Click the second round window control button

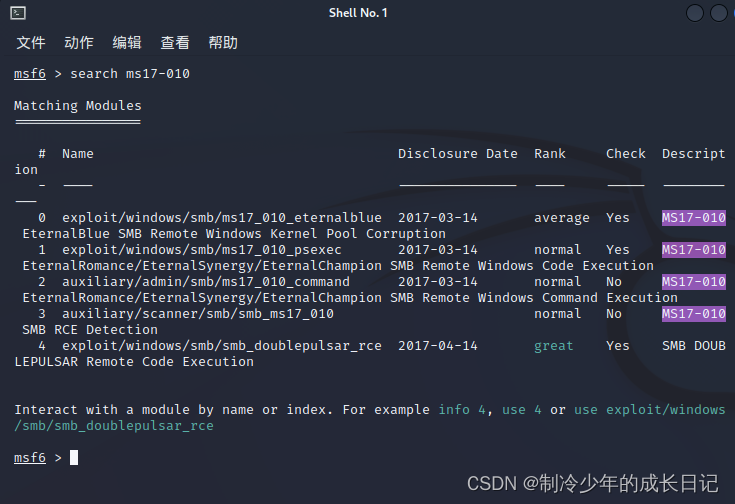(x=719, y=13)
